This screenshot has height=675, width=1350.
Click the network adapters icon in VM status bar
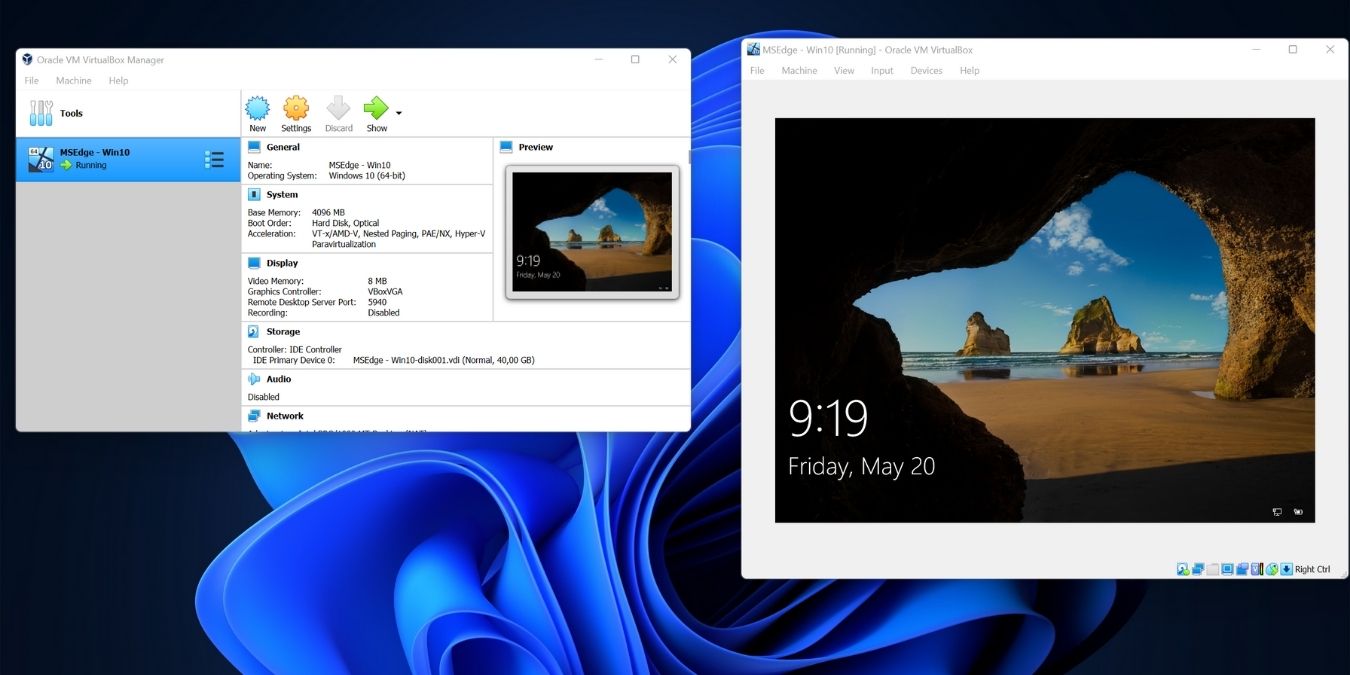(1197, 568)
